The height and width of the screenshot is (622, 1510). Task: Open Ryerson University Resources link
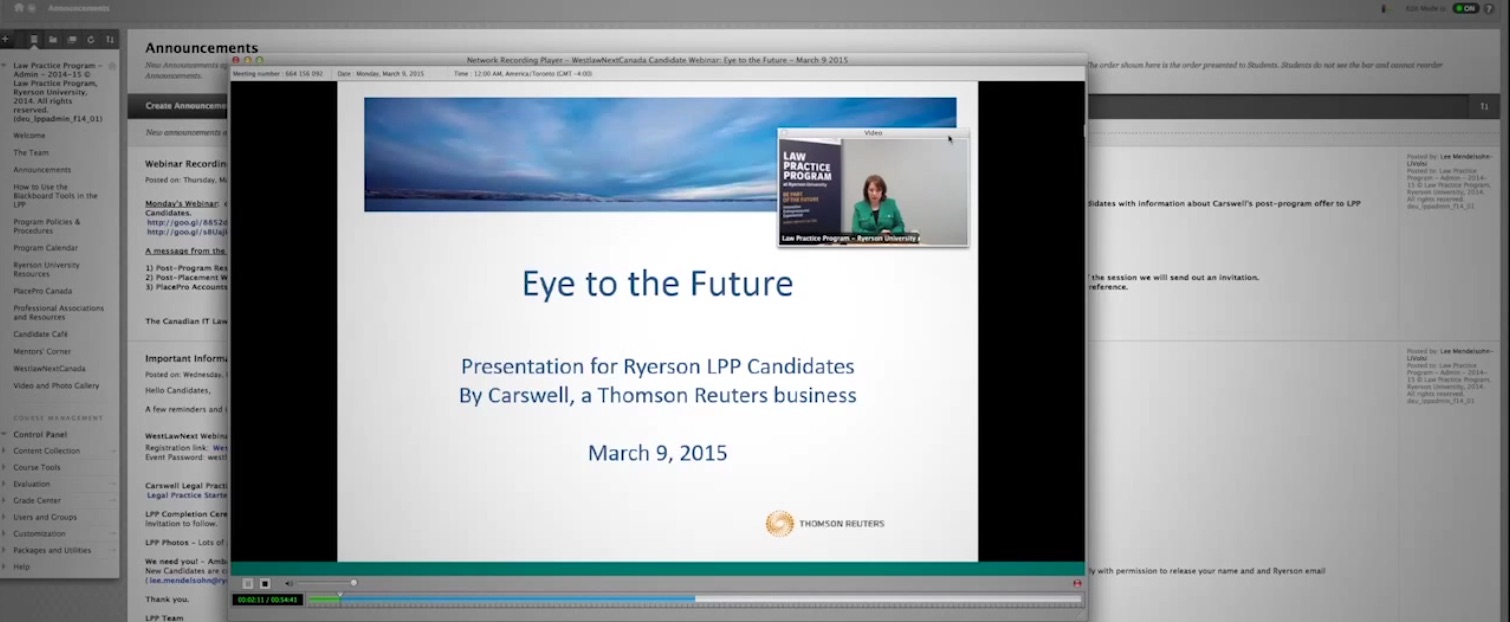pyautogui.click(x=46, y=269)
